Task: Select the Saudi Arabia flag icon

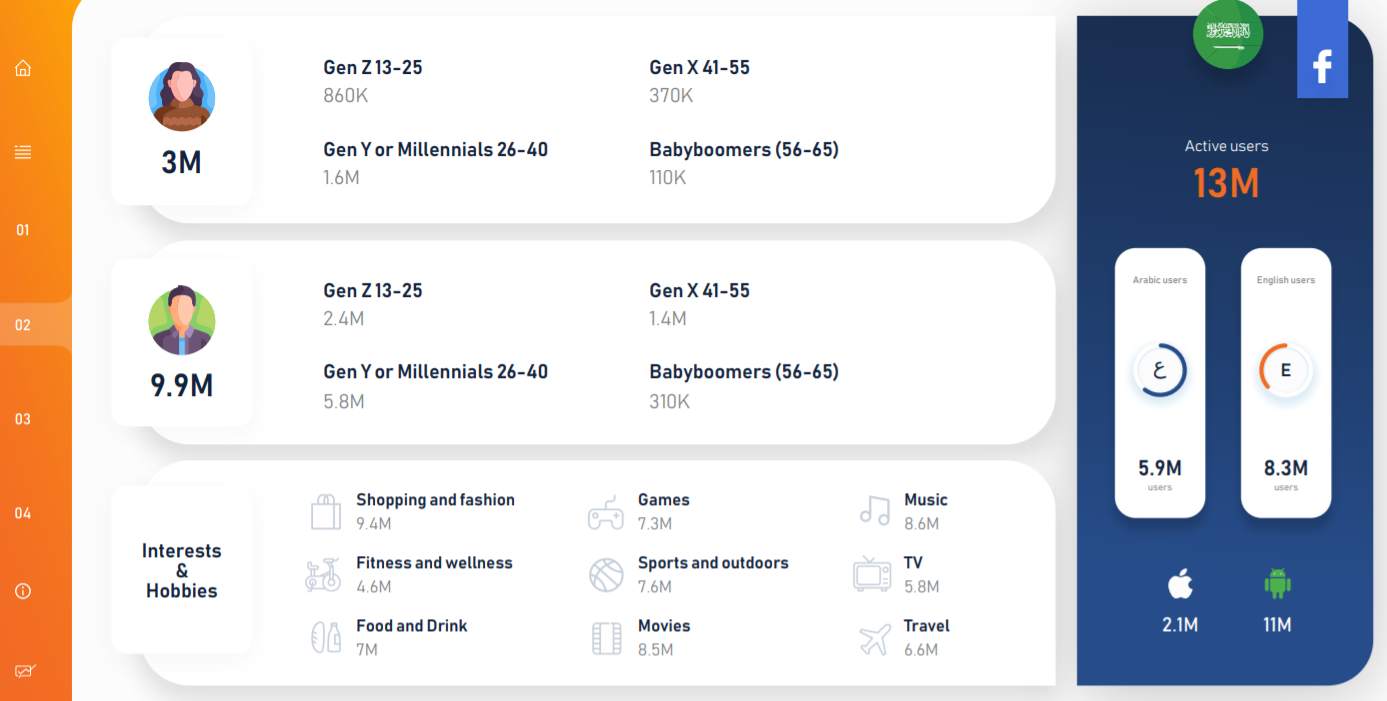Action: (x=1228, y=34)
